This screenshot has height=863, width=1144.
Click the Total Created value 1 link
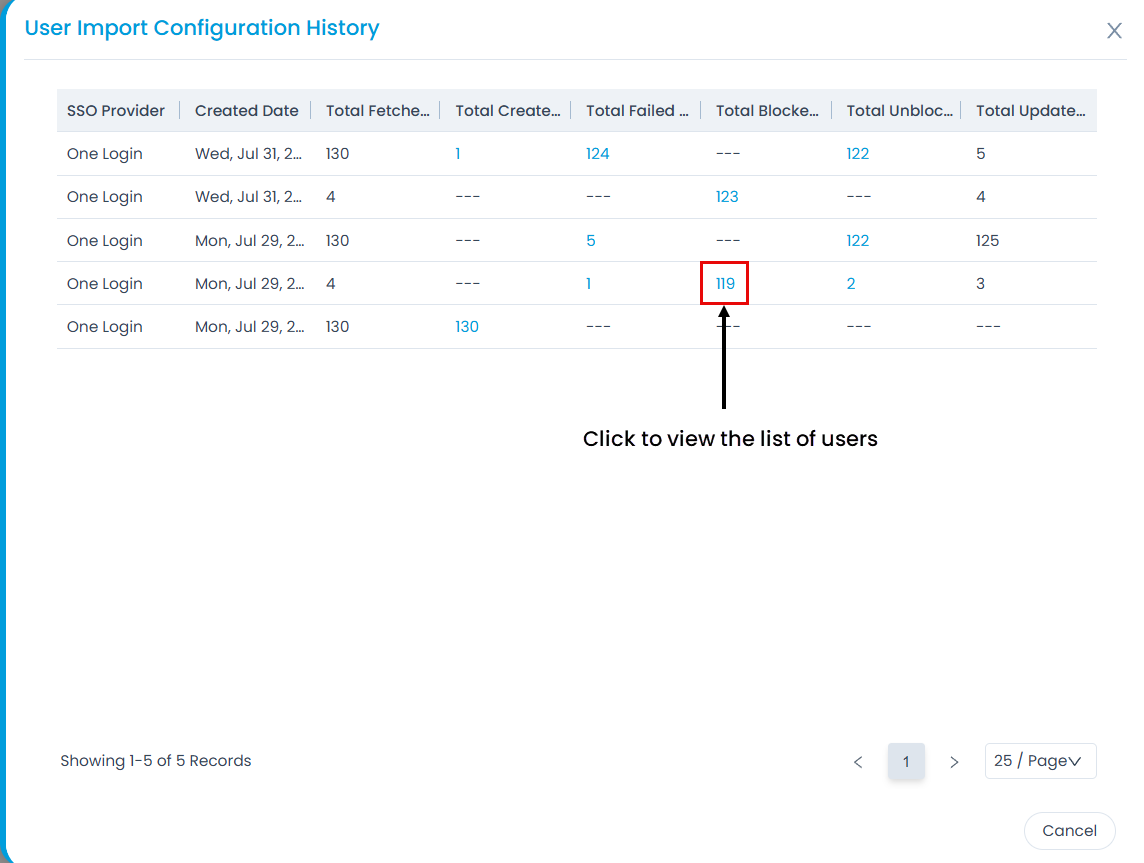458,154
